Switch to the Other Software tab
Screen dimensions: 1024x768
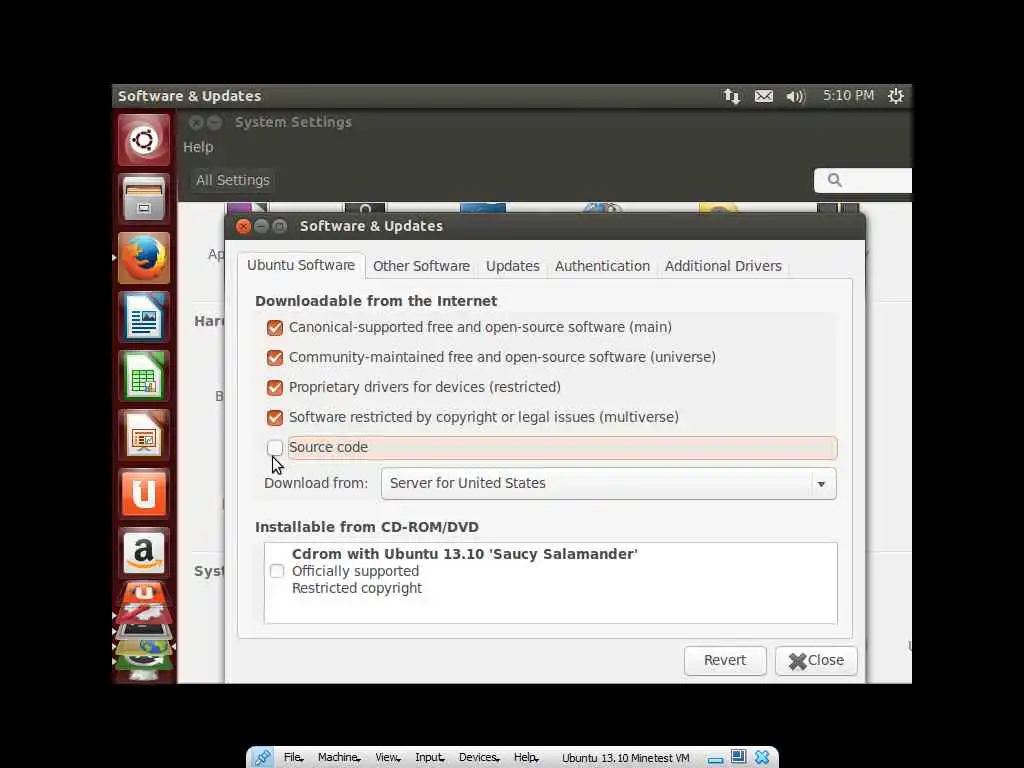click(x=421, y=266)
